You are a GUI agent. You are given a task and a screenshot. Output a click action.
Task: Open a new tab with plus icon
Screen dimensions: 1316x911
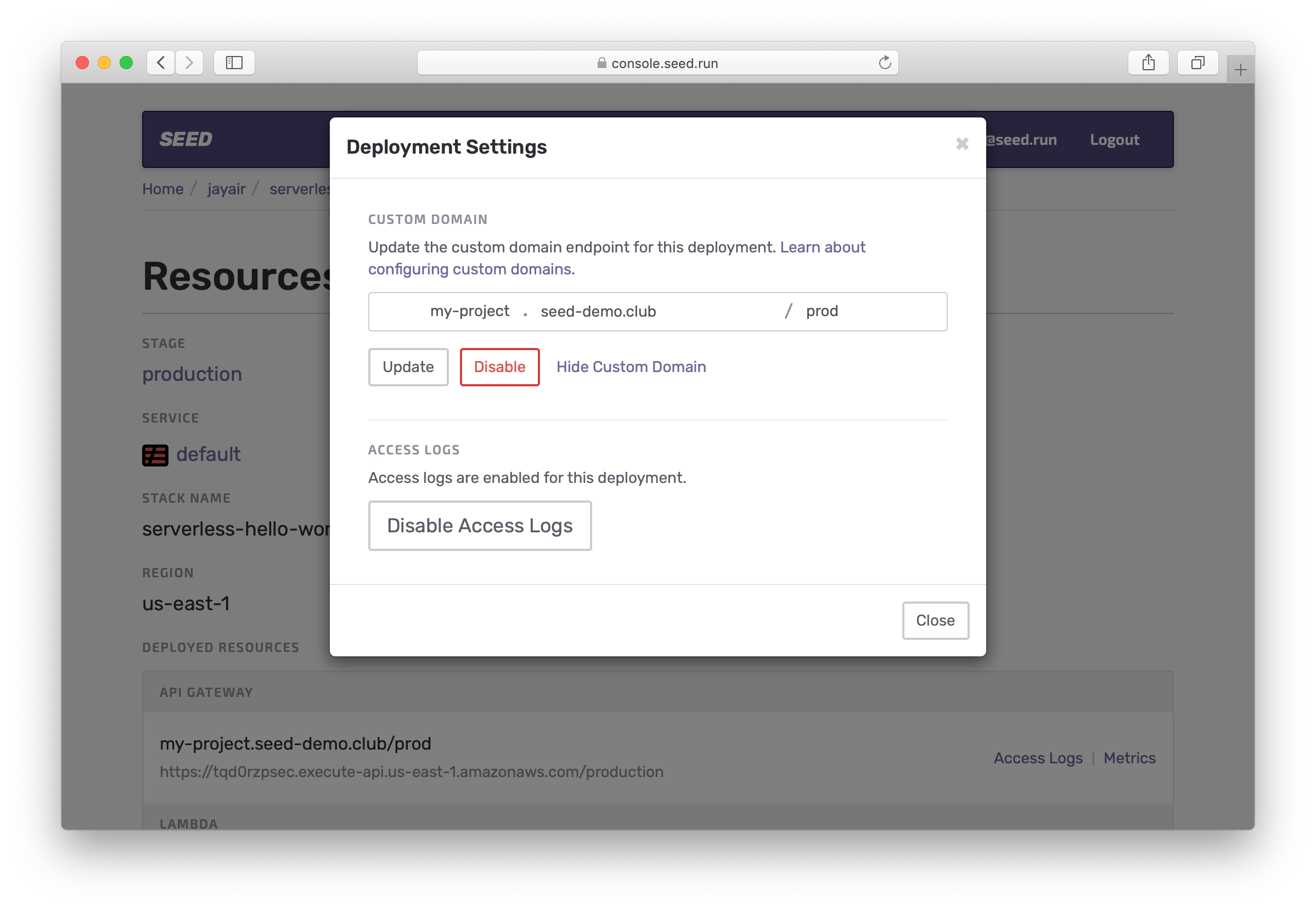(x=1240, y=70)
